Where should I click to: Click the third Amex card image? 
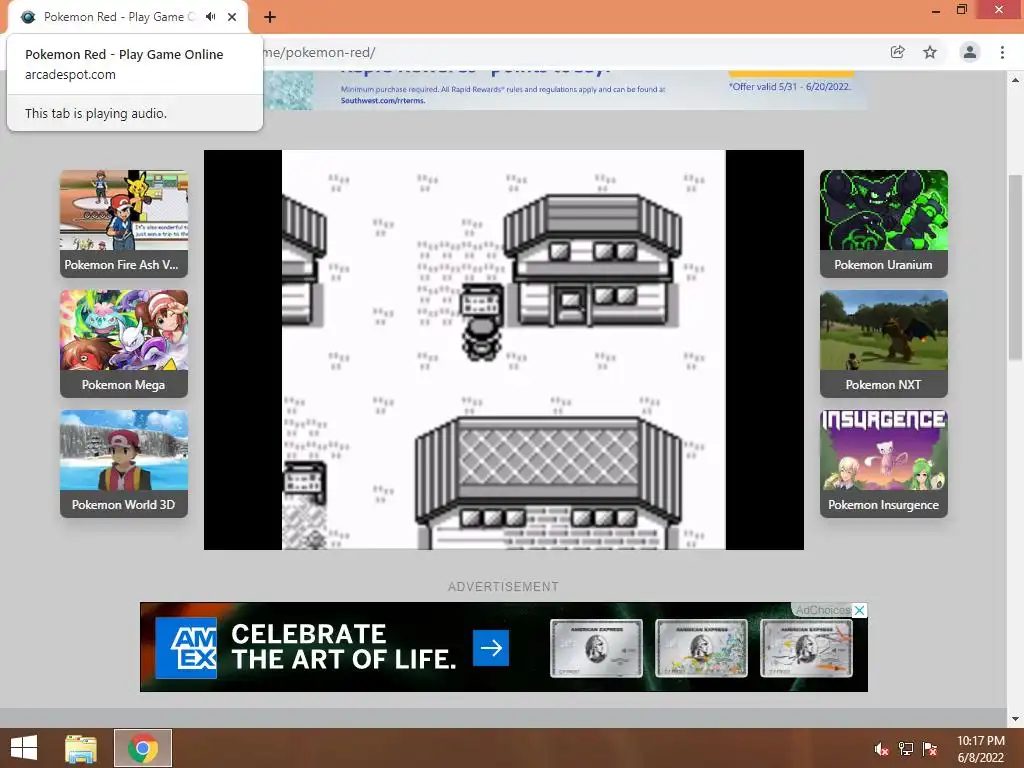[807, 648]
